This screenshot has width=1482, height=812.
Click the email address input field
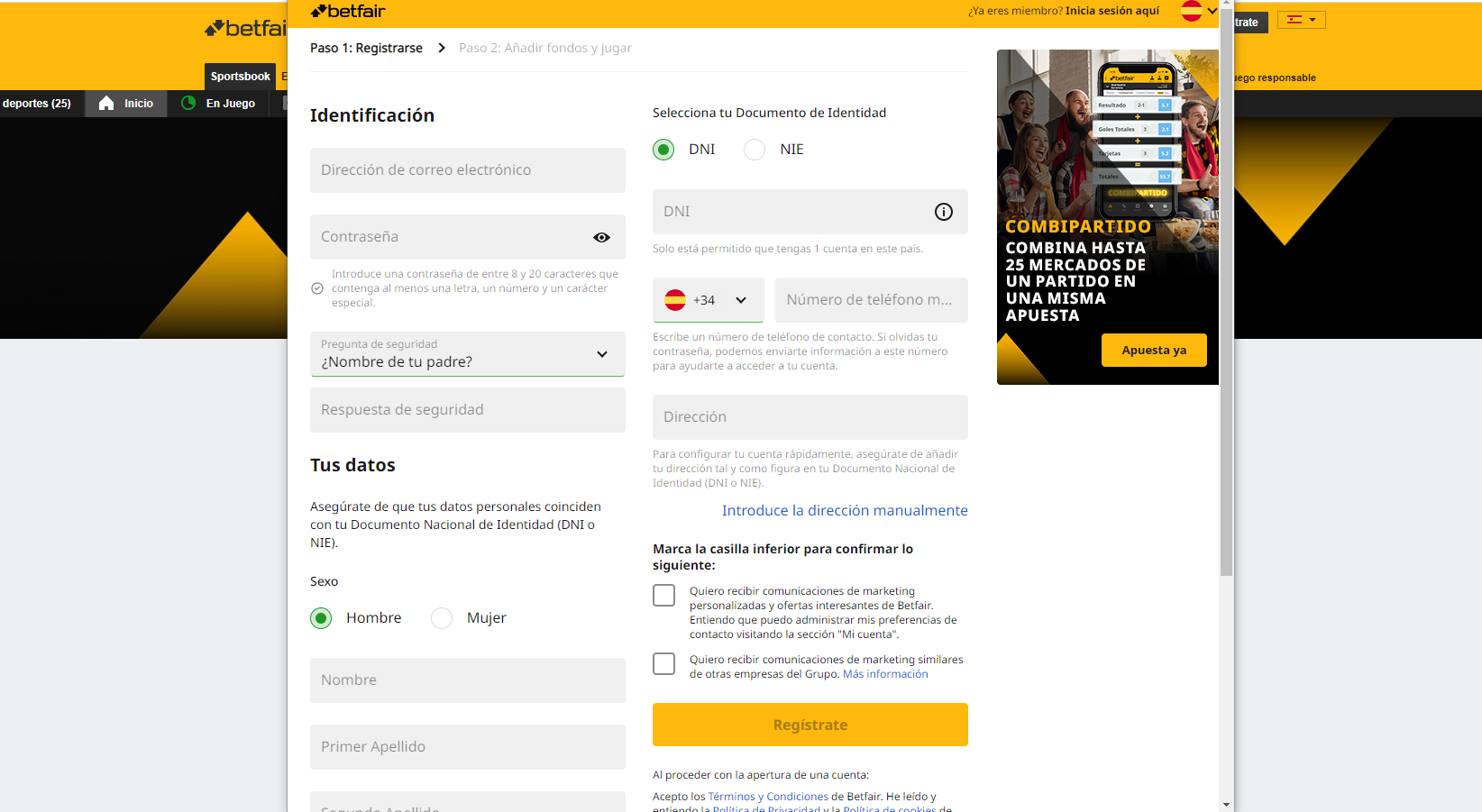[468, 170]
